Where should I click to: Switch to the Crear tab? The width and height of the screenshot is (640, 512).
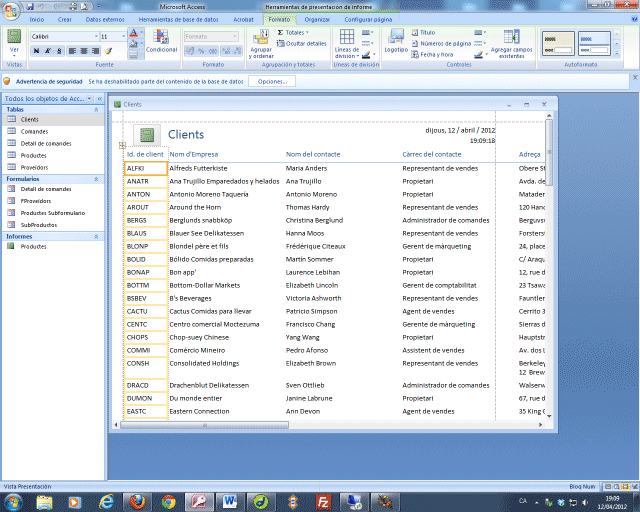[x=64, y=19]
